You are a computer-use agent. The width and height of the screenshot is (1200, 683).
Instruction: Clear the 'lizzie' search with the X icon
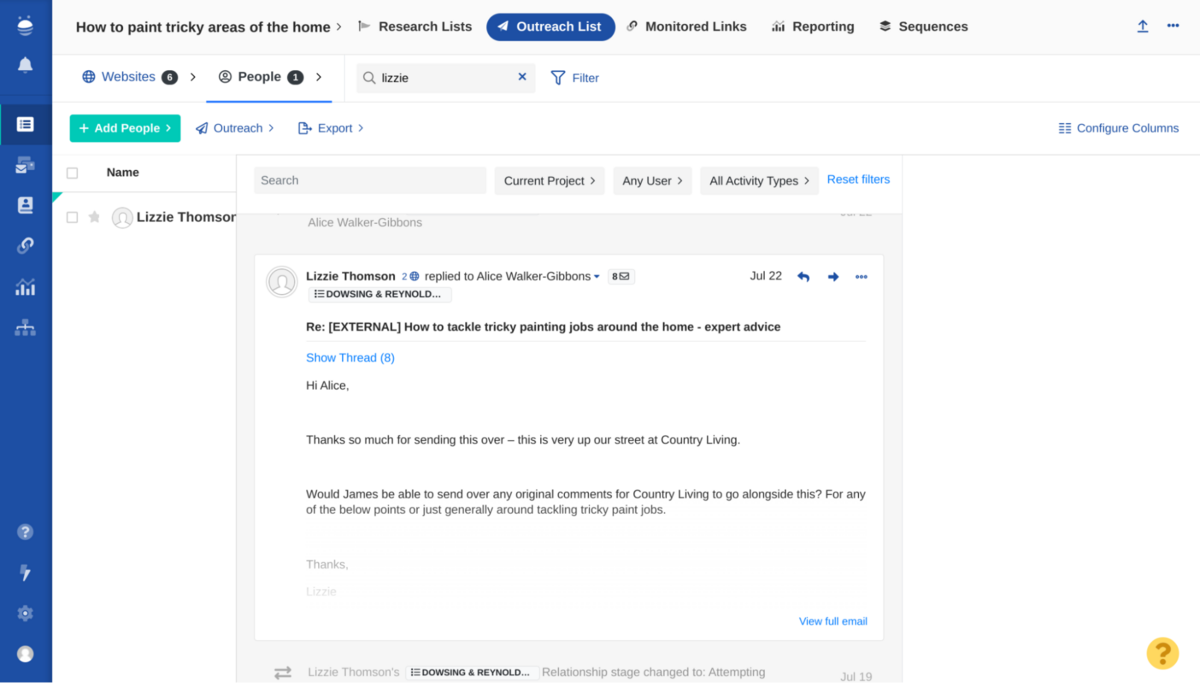click(x=522, y=77)
